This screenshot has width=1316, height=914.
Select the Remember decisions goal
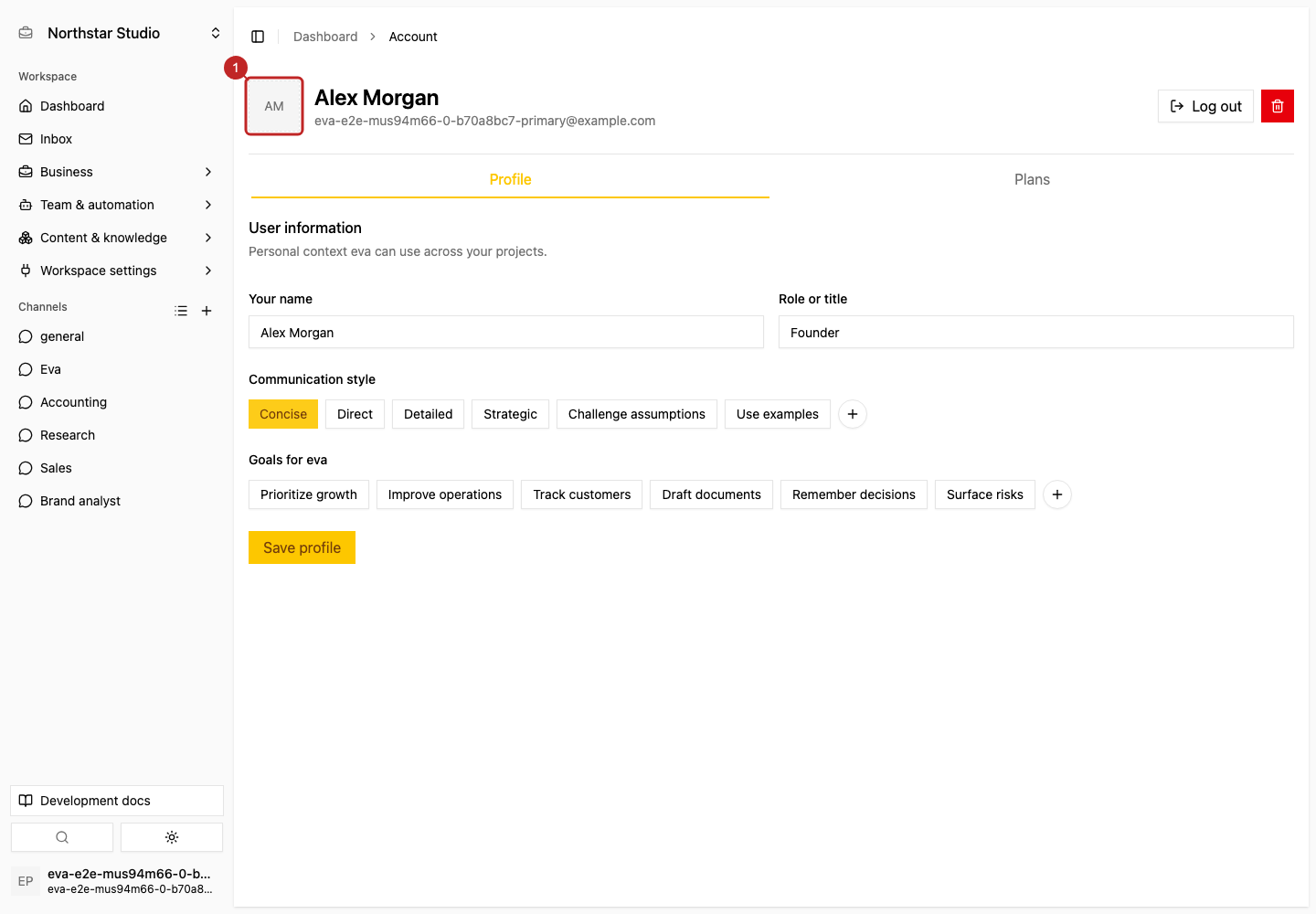pyautogui.click(x=854, y=494)
